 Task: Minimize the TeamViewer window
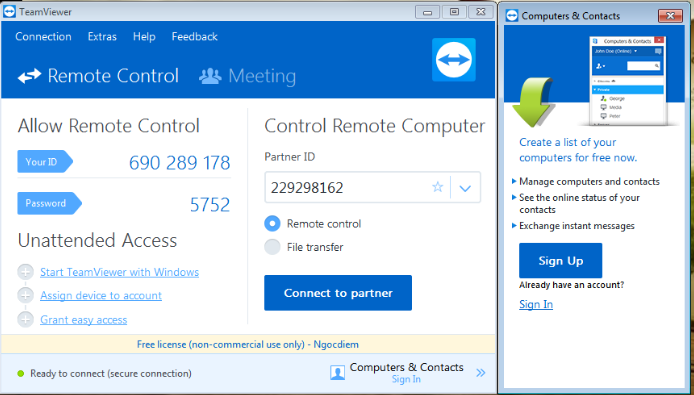427,12
